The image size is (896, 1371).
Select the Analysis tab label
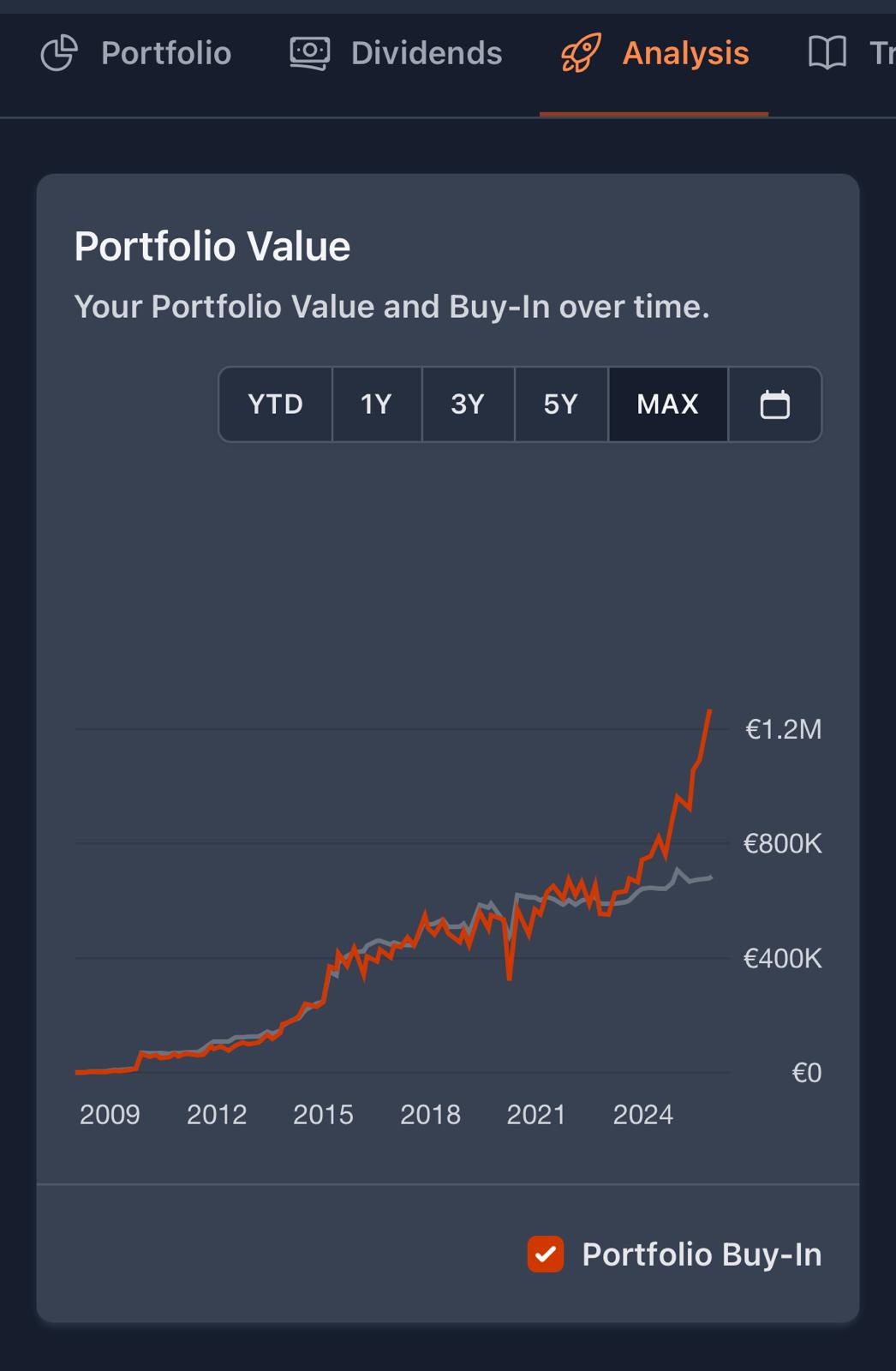point(685,53)
